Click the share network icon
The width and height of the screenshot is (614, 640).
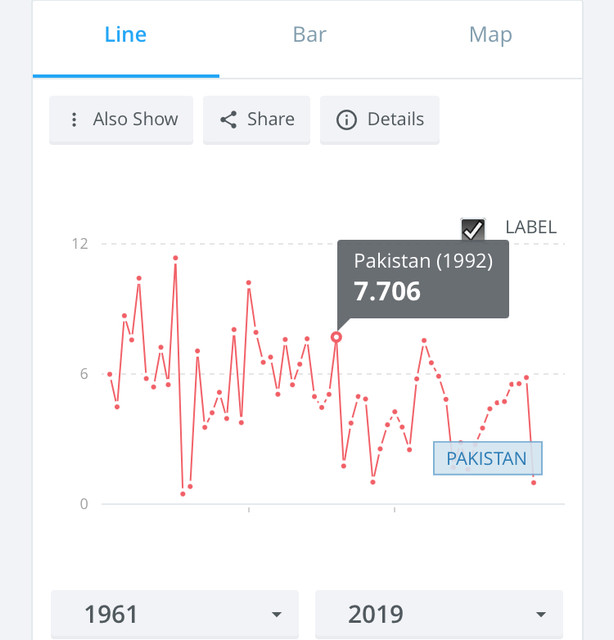[229, 120]
